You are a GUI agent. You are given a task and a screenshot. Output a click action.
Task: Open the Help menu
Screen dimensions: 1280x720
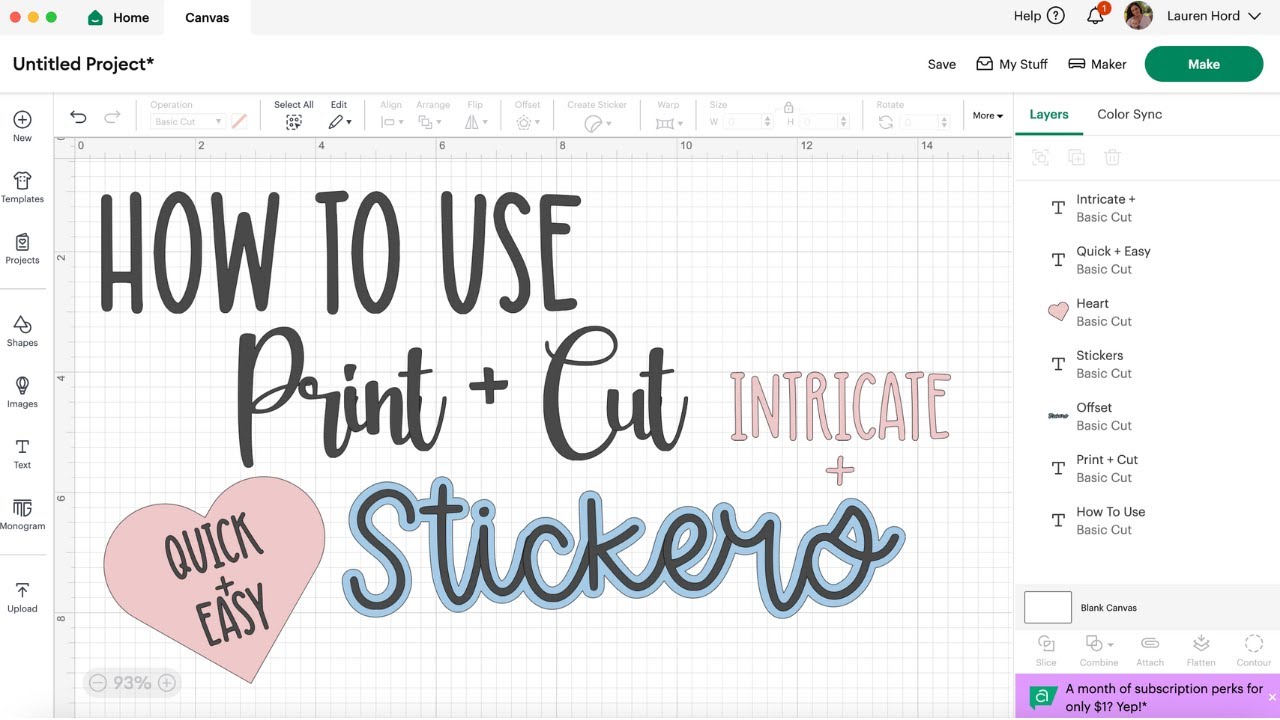click(x=1039, y=16)
